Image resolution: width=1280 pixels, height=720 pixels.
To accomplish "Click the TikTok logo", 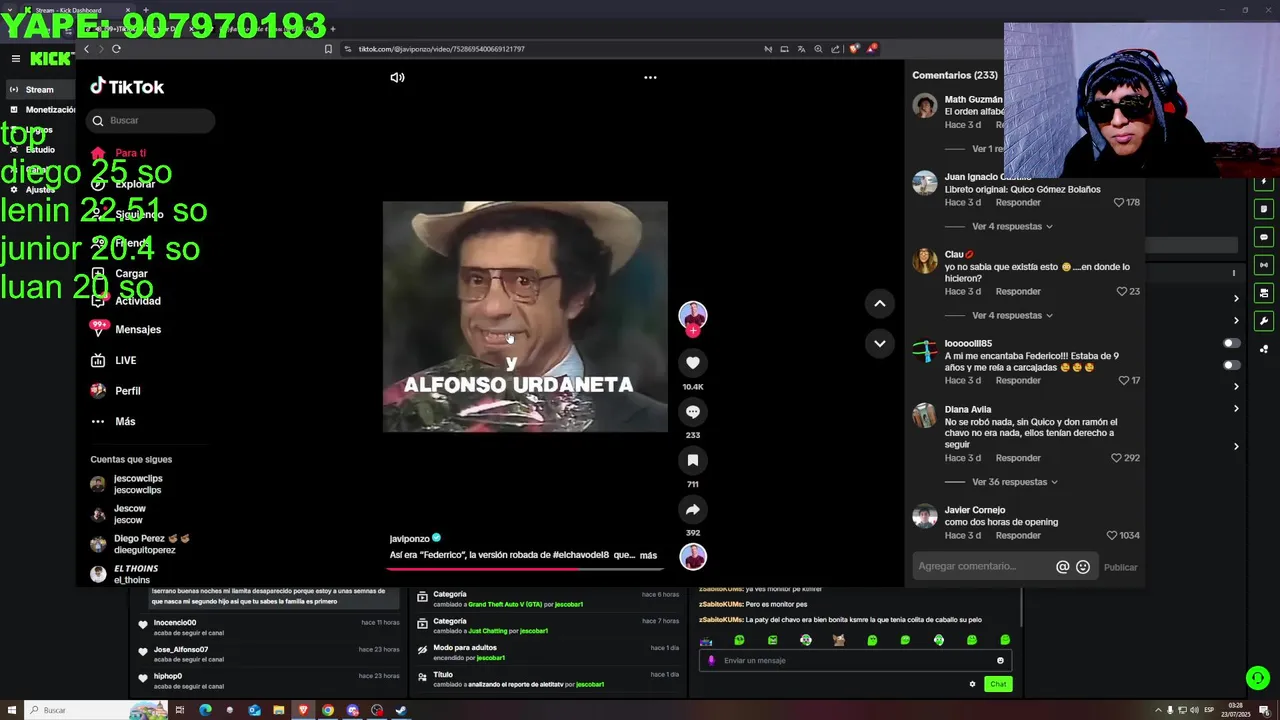I will click(x=127, y=87).
